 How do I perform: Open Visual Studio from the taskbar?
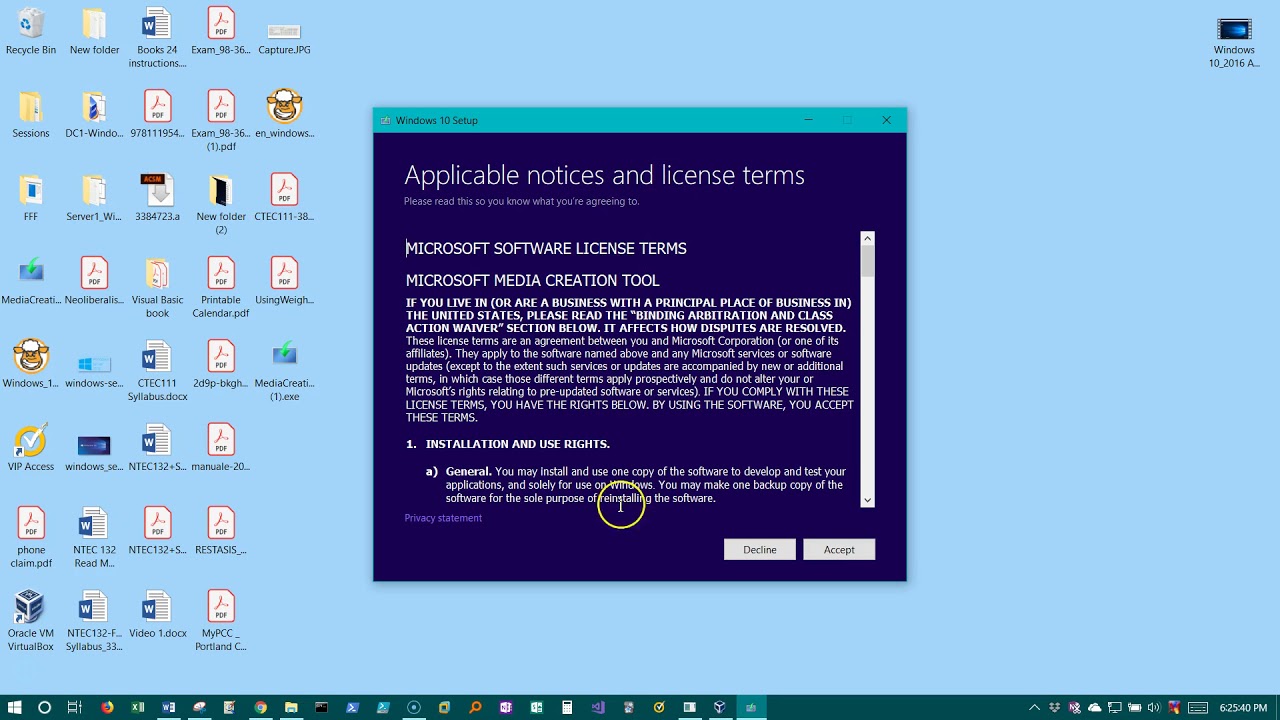click(x=598, y=707)
